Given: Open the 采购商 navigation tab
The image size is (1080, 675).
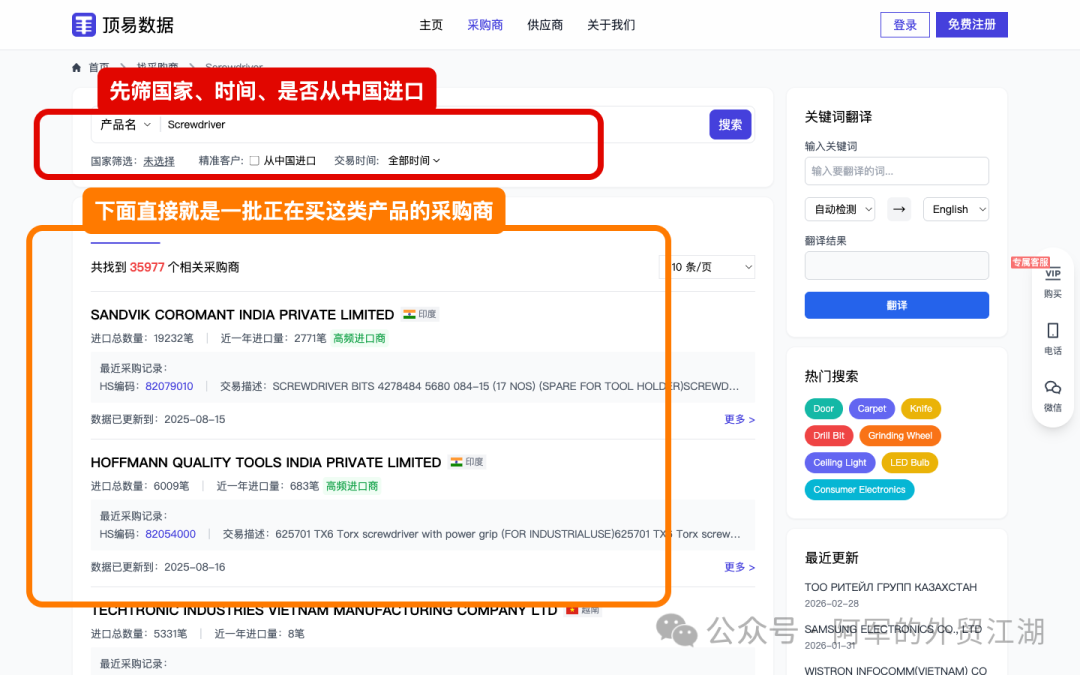Looking at the screenshot, I should pyautogui.click(x=485, y=25).
